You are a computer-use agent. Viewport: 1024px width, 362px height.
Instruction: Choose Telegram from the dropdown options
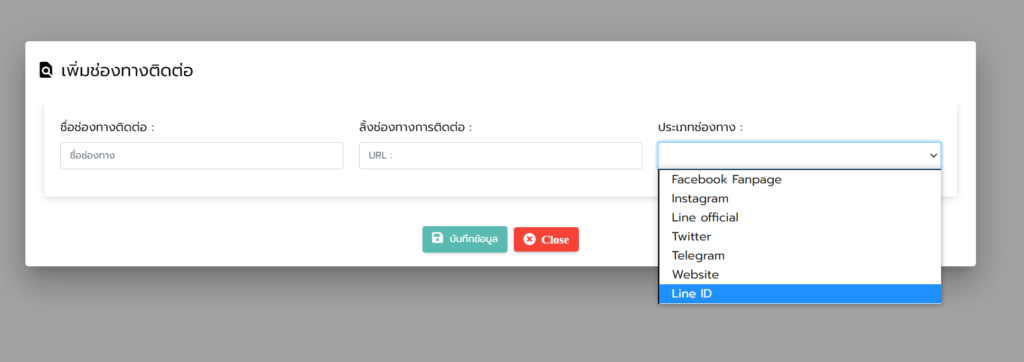click(x=800, y=255)
